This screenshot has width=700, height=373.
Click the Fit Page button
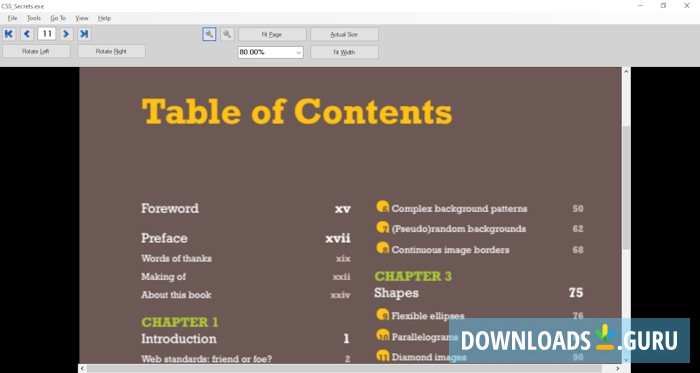pyautogui.click(x=272, y=34)
